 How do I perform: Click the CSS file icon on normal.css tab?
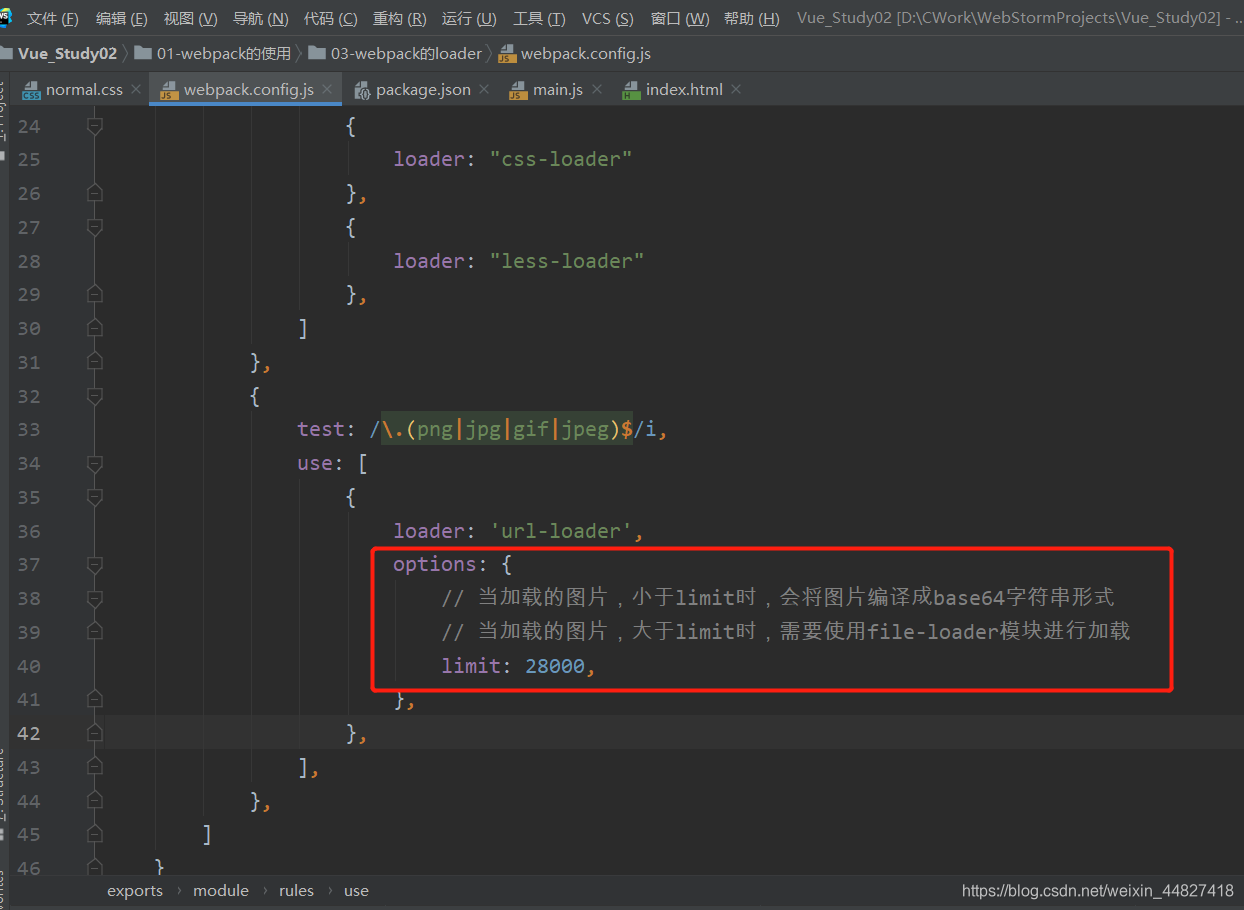[31, 90]
